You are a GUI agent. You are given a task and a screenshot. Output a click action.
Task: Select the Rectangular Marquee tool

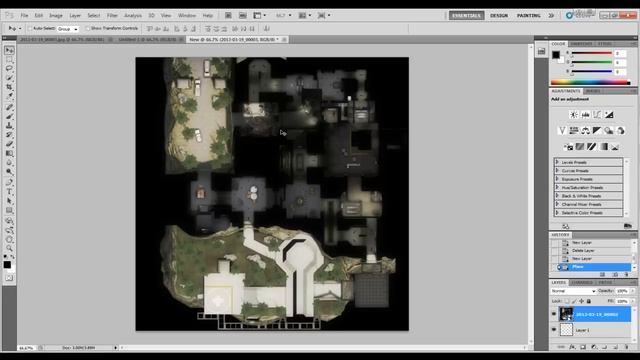coord(9,59)
